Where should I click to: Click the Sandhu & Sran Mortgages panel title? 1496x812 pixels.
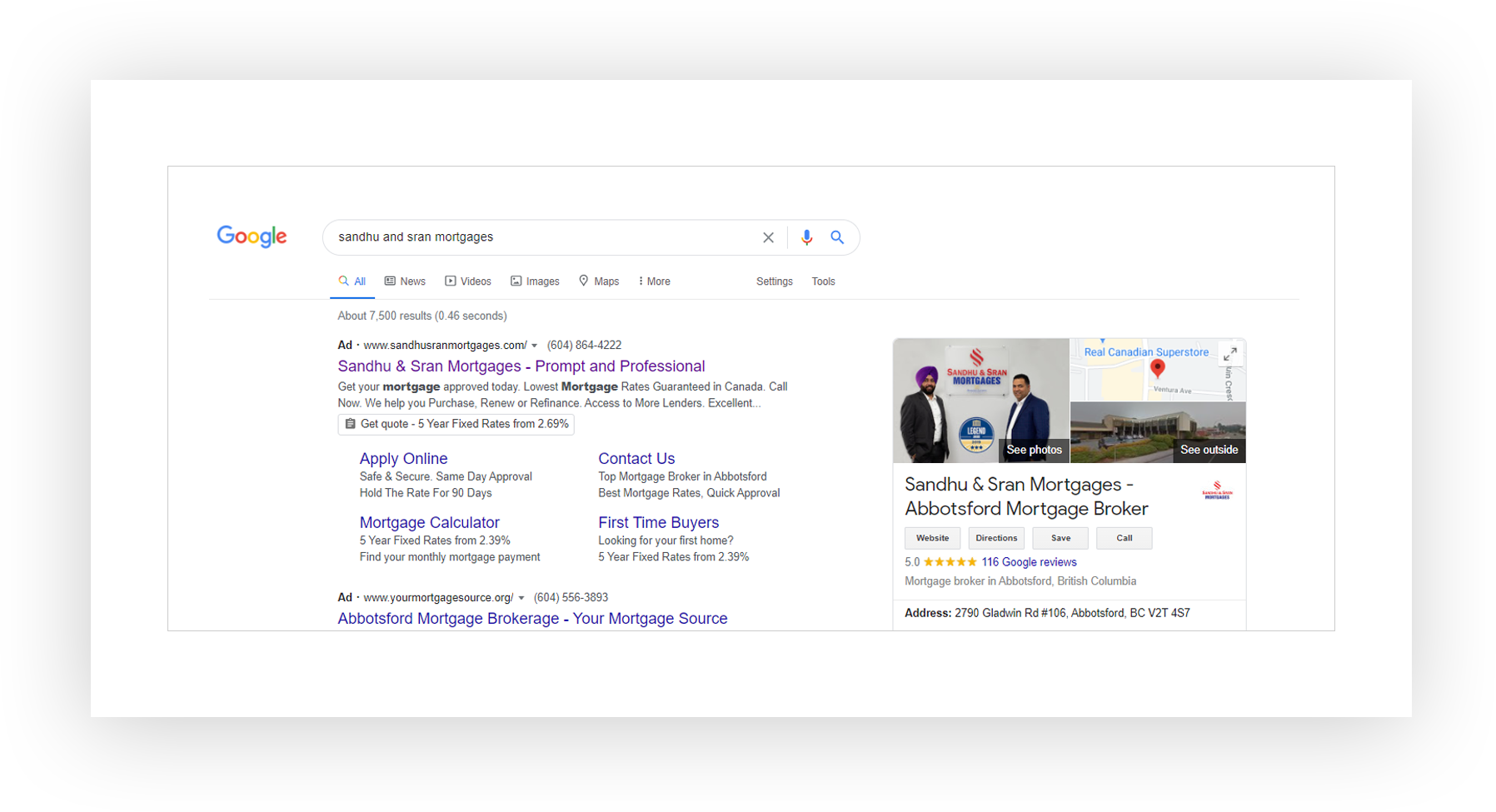tap(1026, 496)
